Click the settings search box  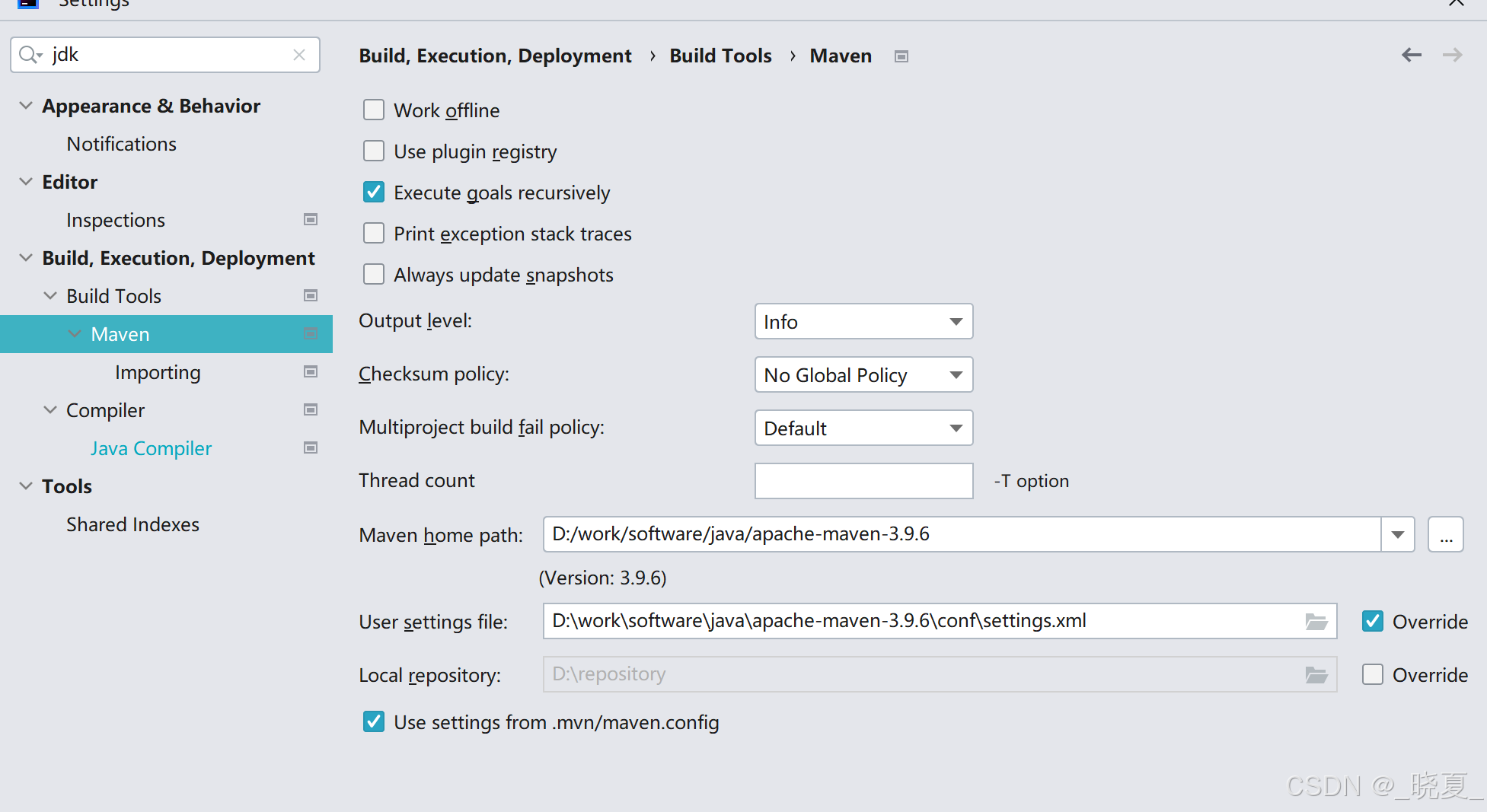click(x=165, y=55)
